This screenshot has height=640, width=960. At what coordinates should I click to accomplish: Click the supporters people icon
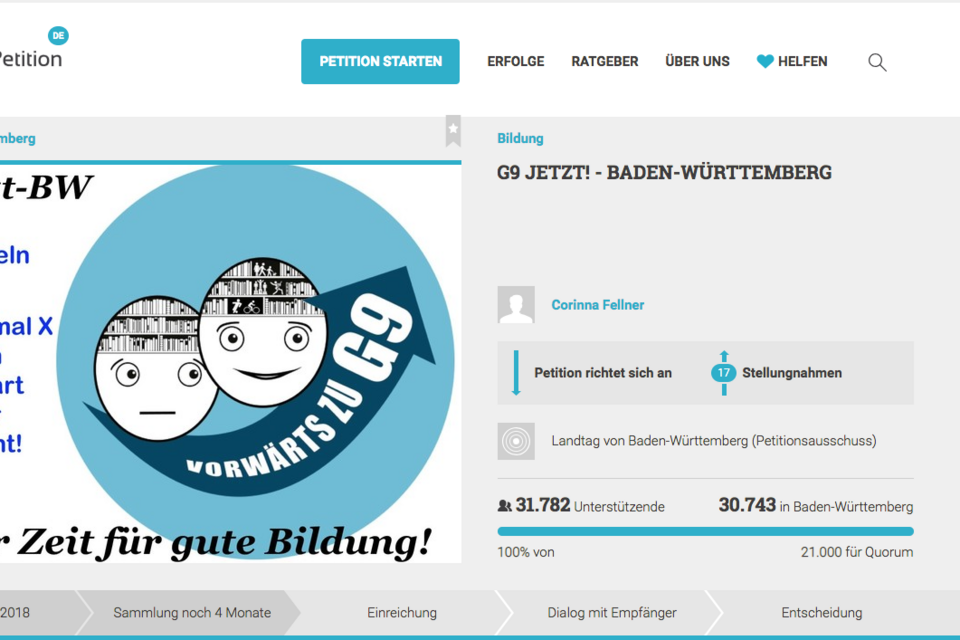[504, 506]
